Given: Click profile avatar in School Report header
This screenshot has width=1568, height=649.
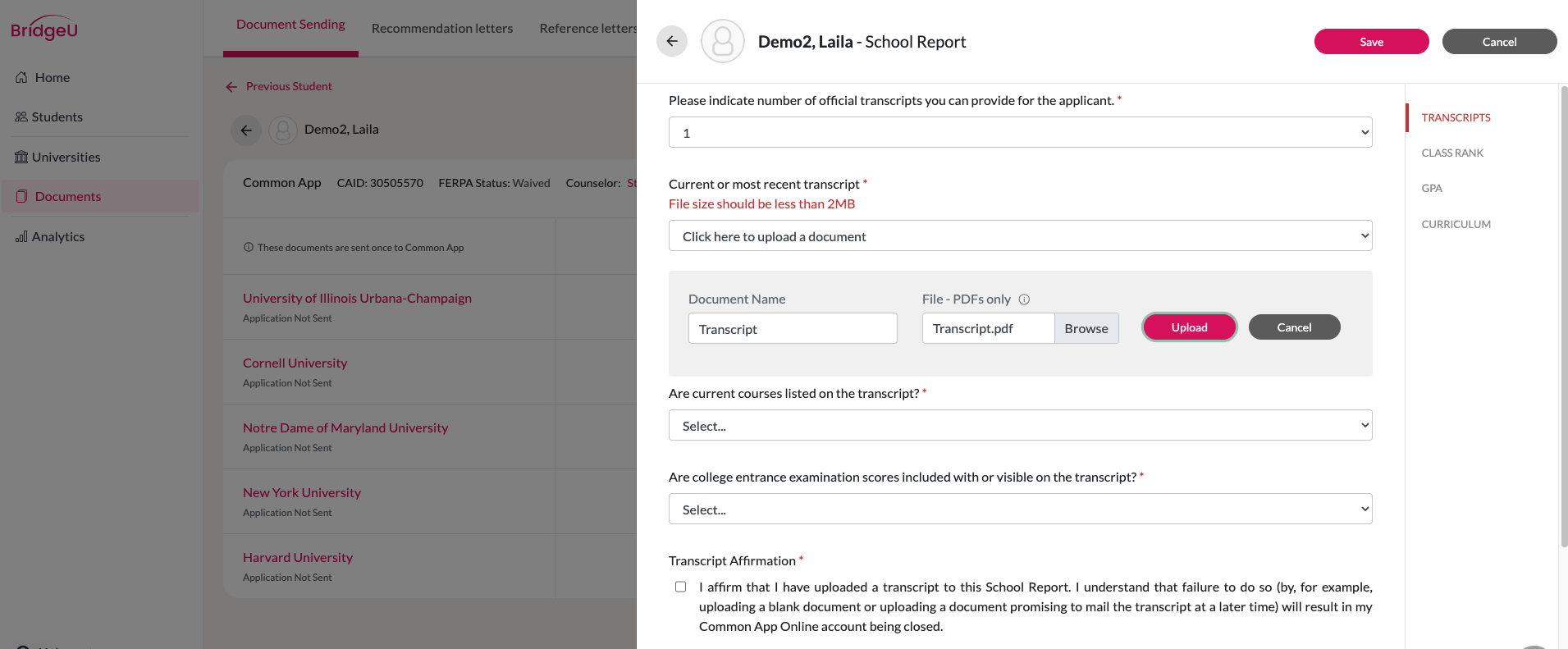Looking at the screenshot, I should [x=723, y=41].
